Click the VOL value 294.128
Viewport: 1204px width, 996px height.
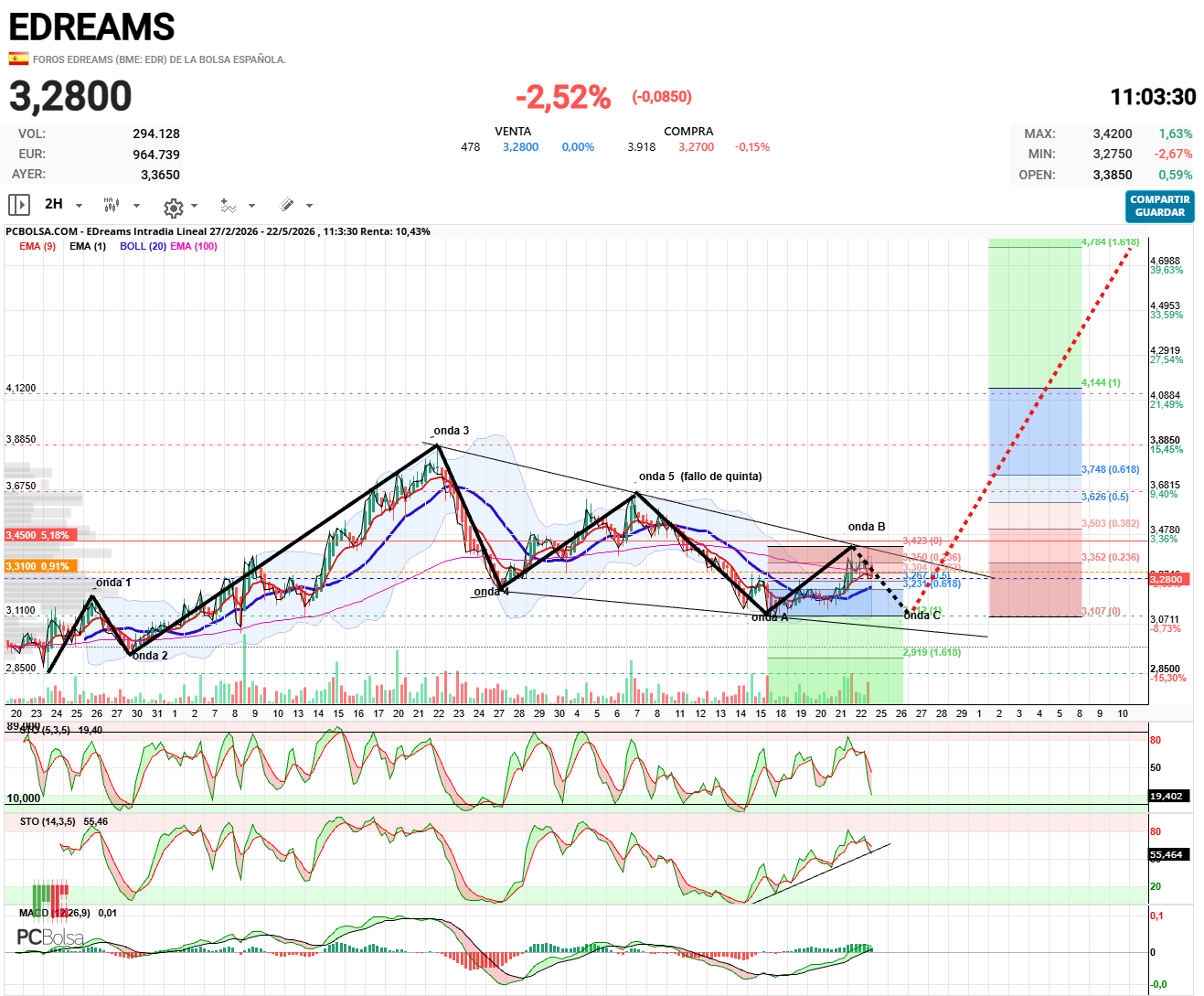[156, 134]
